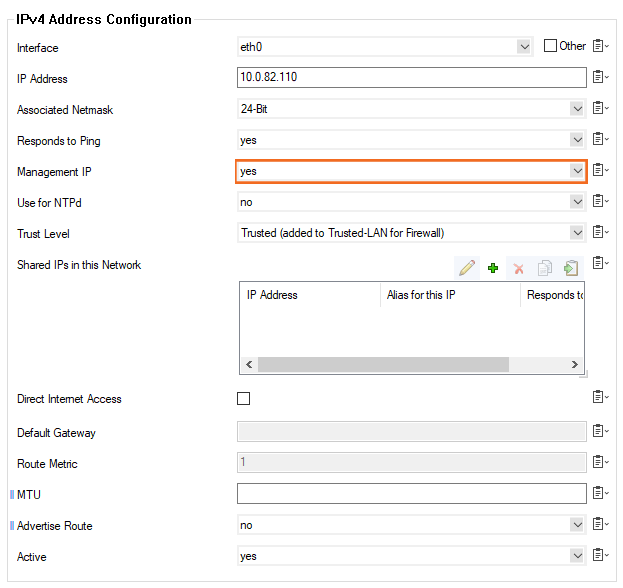Click the right scroll arrow of Shared IPs table
623x588 pixels.
(x=575, y=364)
